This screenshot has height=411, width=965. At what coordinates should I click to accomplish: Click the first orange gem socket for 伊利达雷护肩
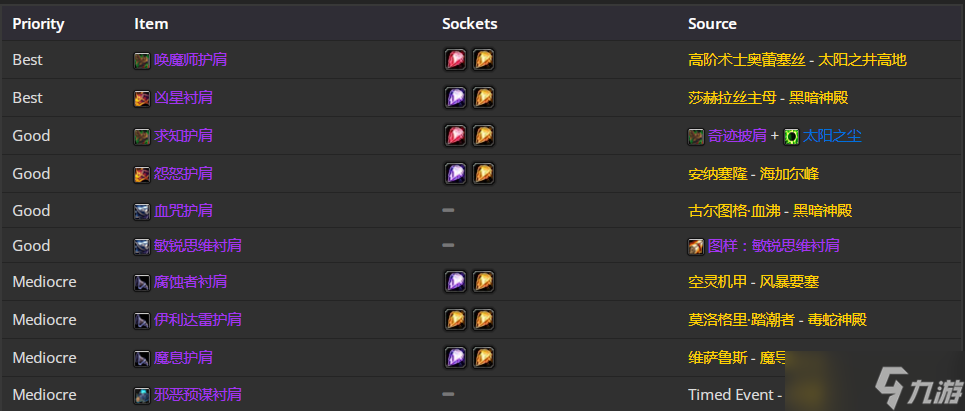455,320
